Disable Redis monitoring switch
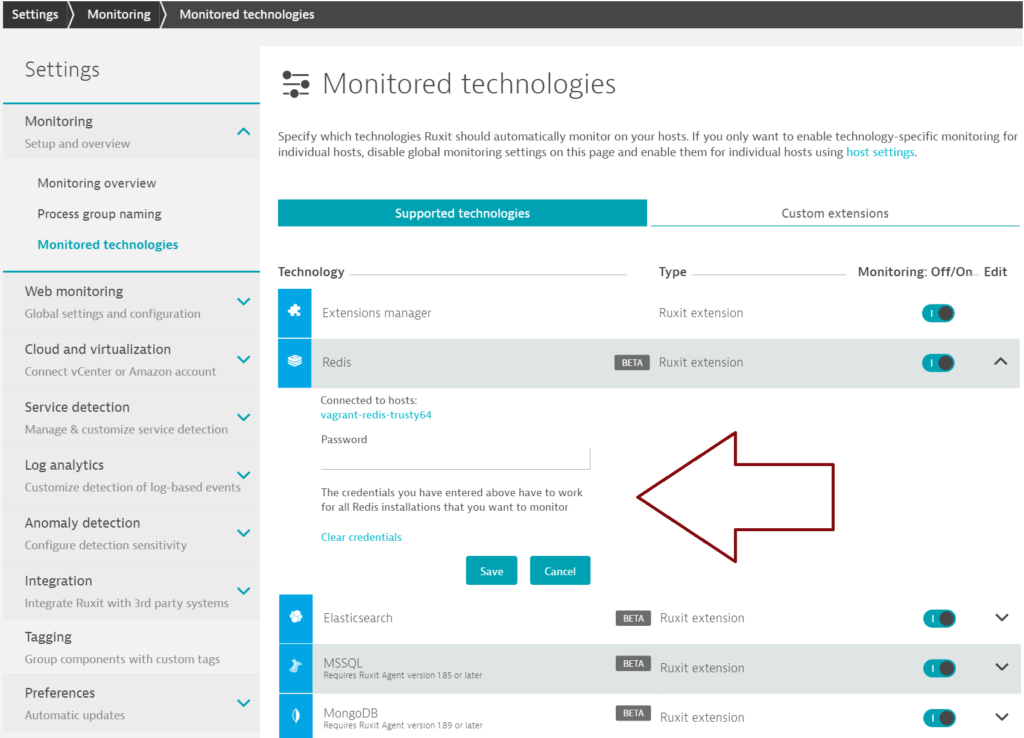 click(938, 362)
